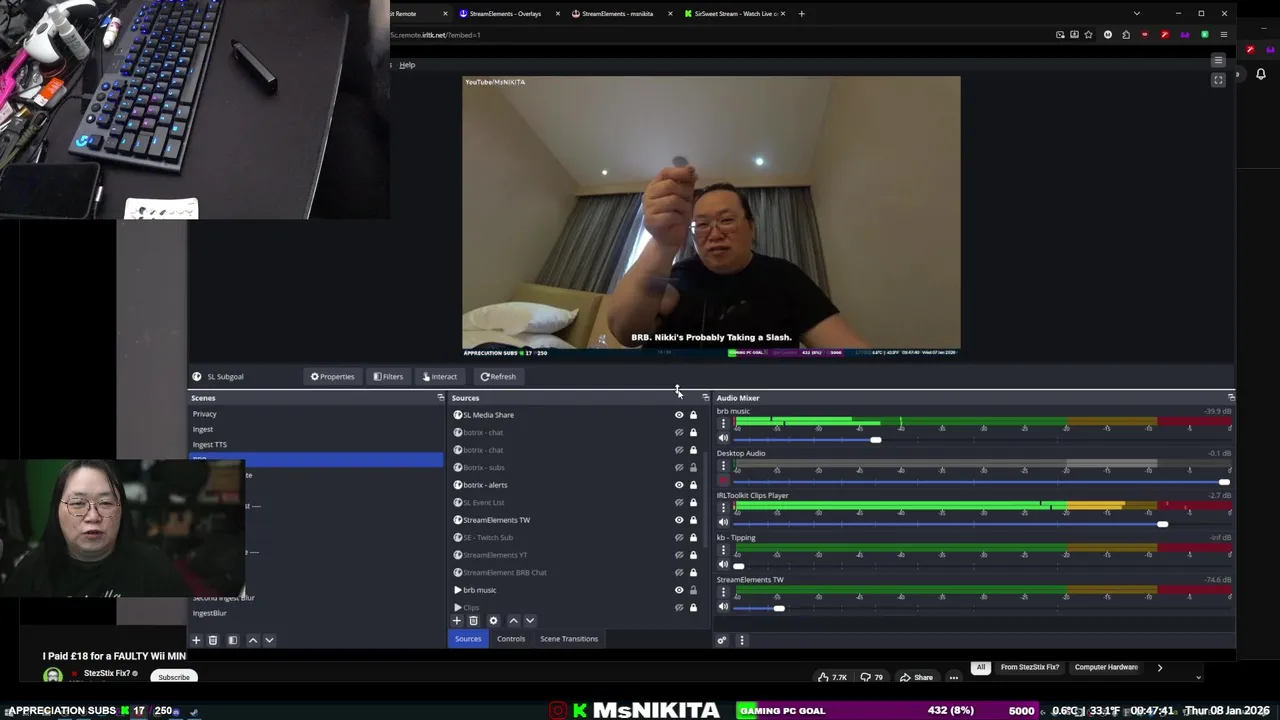
Task: Select the Ingest TTS scene
Action: [316, 444]
